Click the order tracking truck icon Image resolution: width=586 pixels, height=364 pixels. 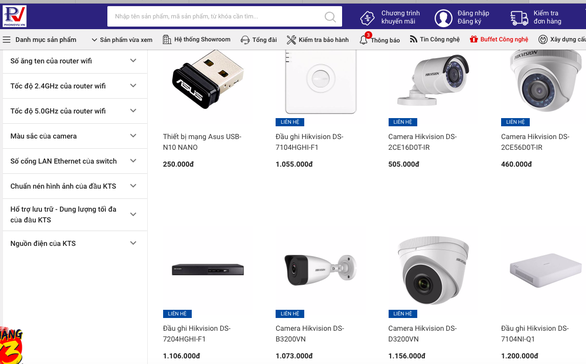click(519, 18)
